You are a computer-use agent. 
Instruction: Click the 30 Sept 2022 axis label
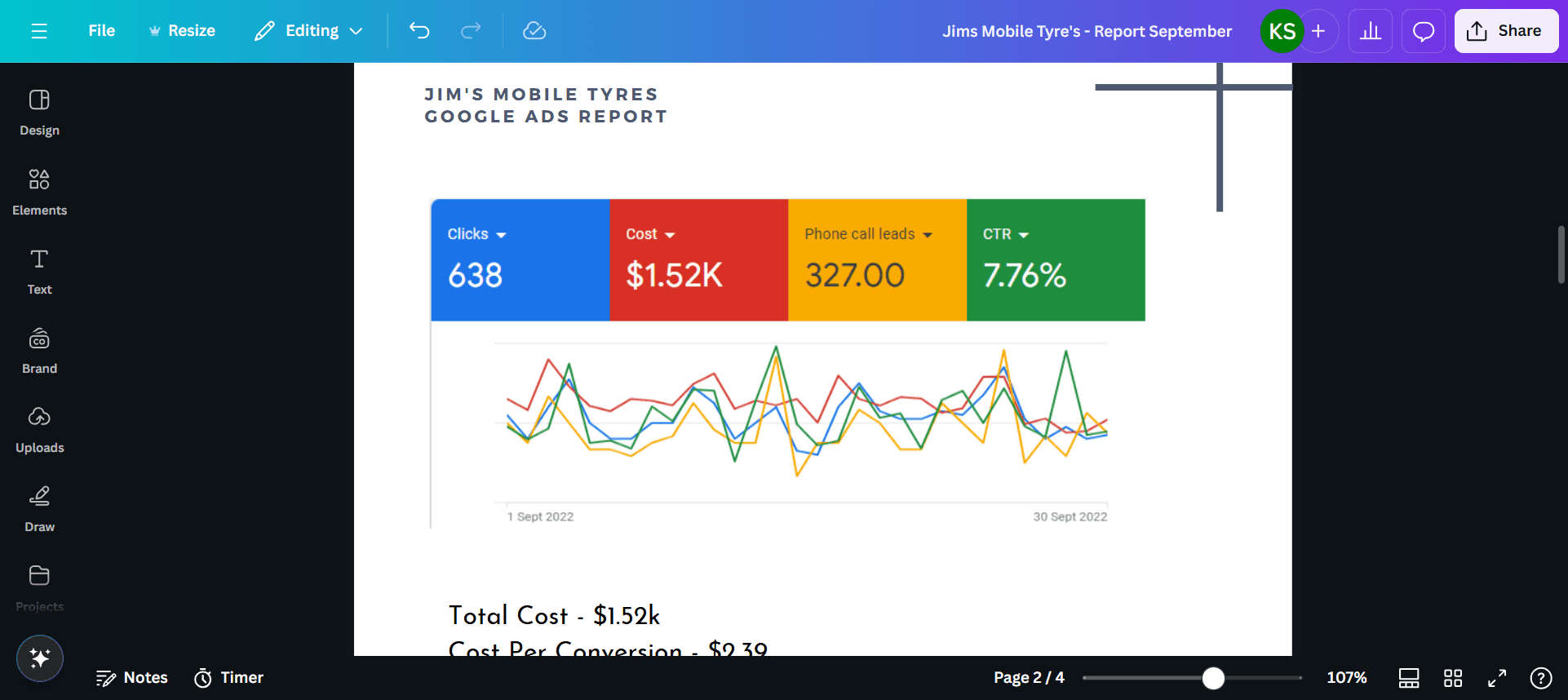pos(1070,516)
